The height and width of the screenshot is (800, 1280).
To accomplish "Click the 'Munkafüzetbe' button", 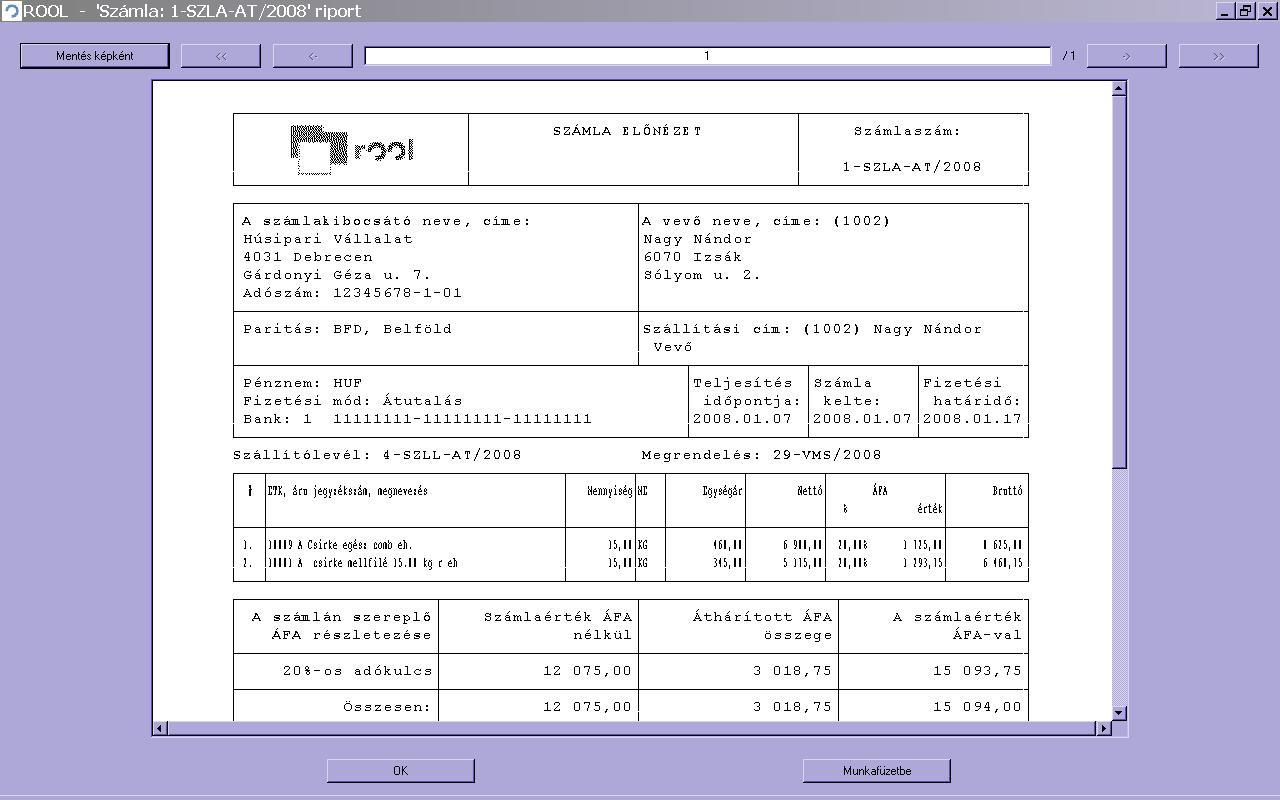I will (877, 770).
